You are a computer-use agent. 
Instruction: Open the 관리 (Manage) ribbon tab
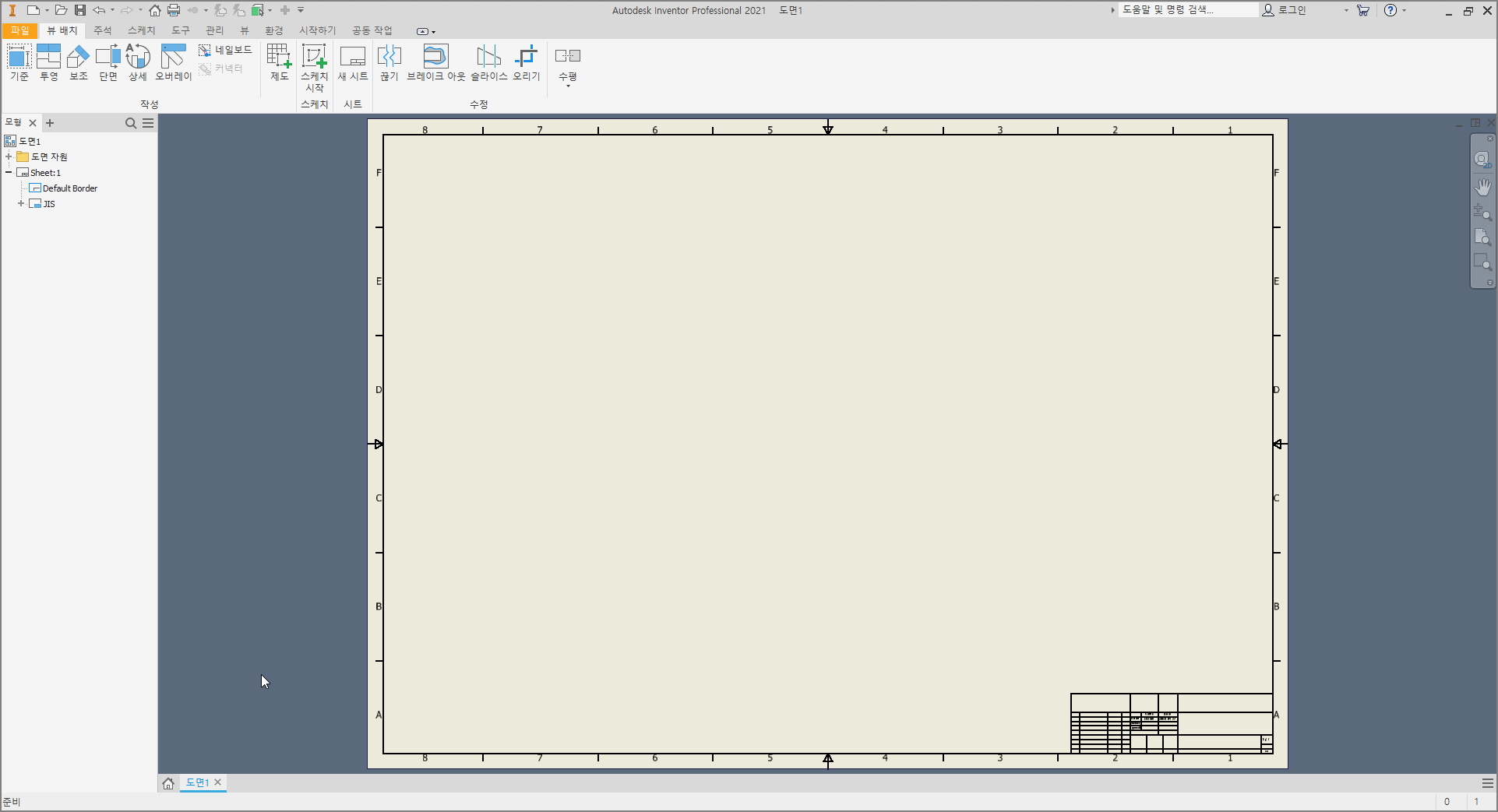click(x=215, y=30)
